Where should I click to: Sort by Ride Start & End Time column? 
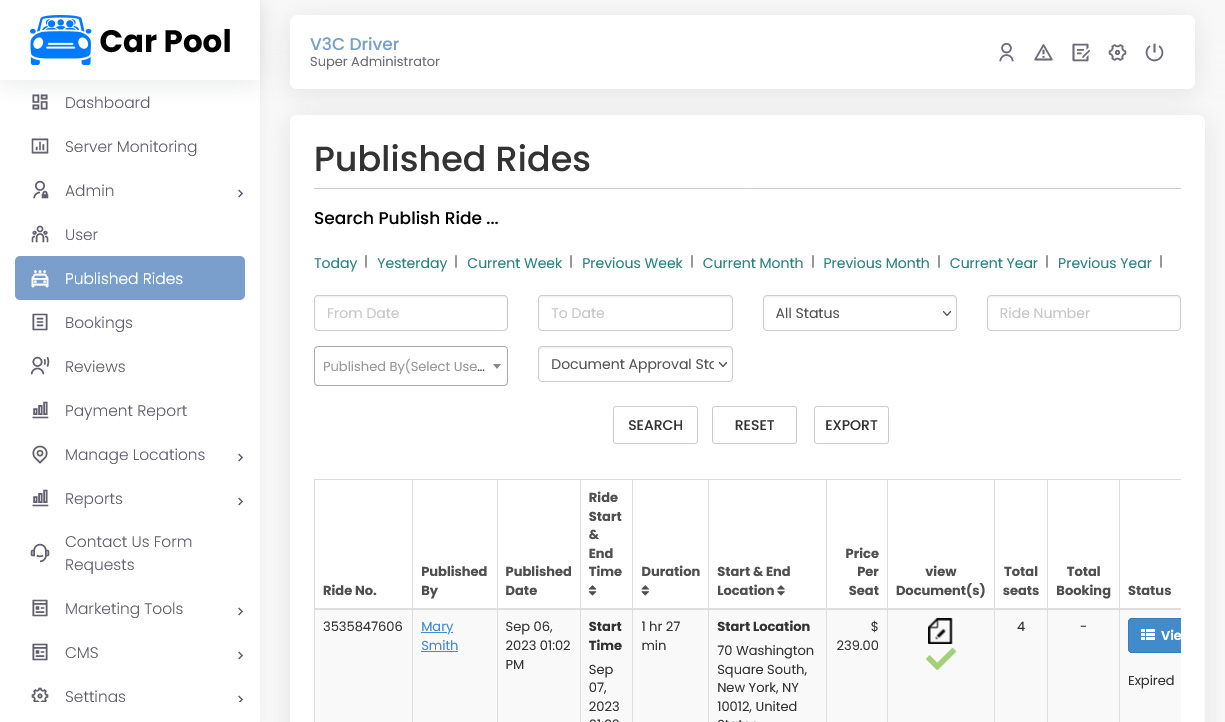click(x=593, y=591)
